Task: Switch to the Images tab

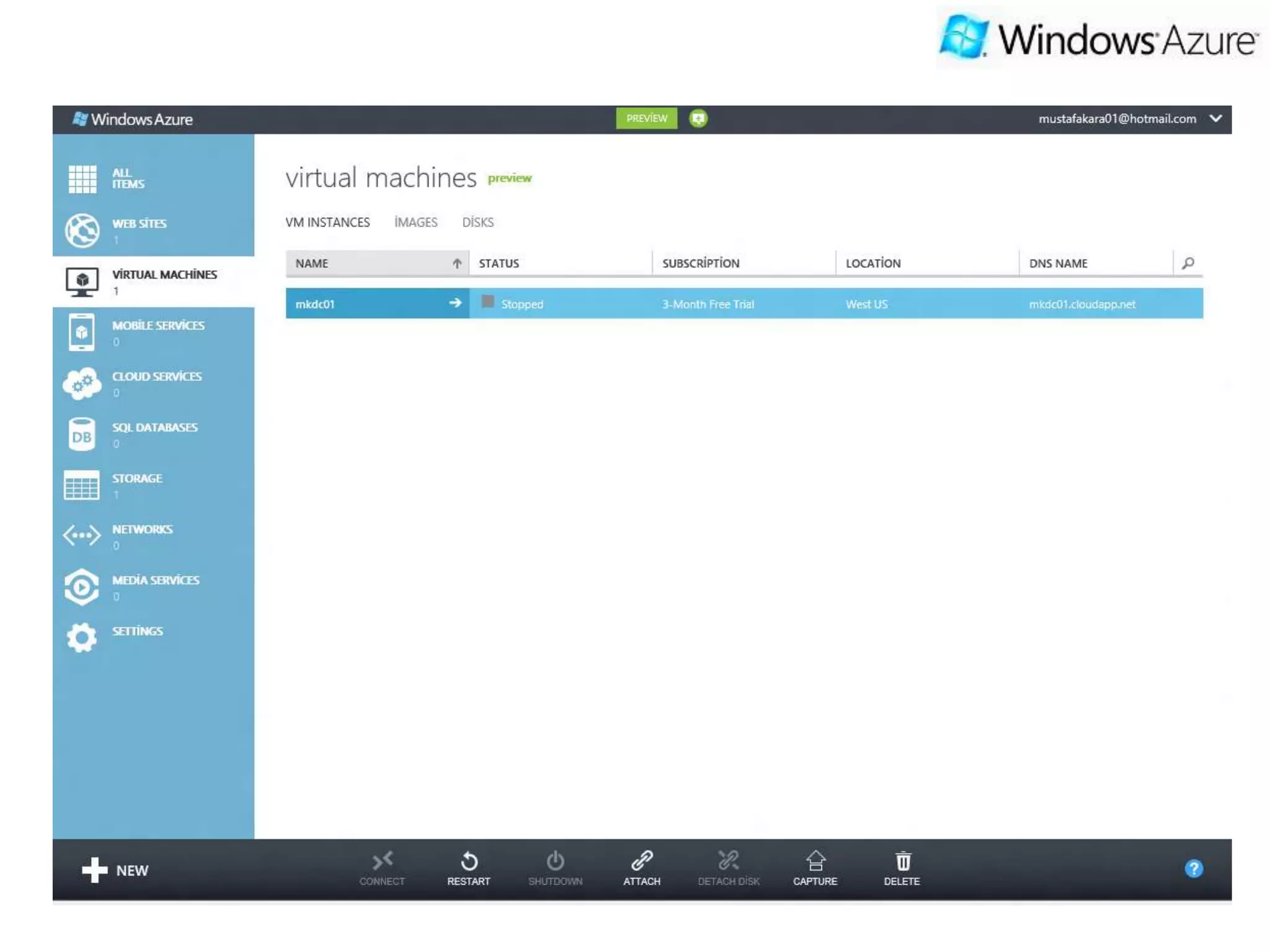Action: [415, 223]
